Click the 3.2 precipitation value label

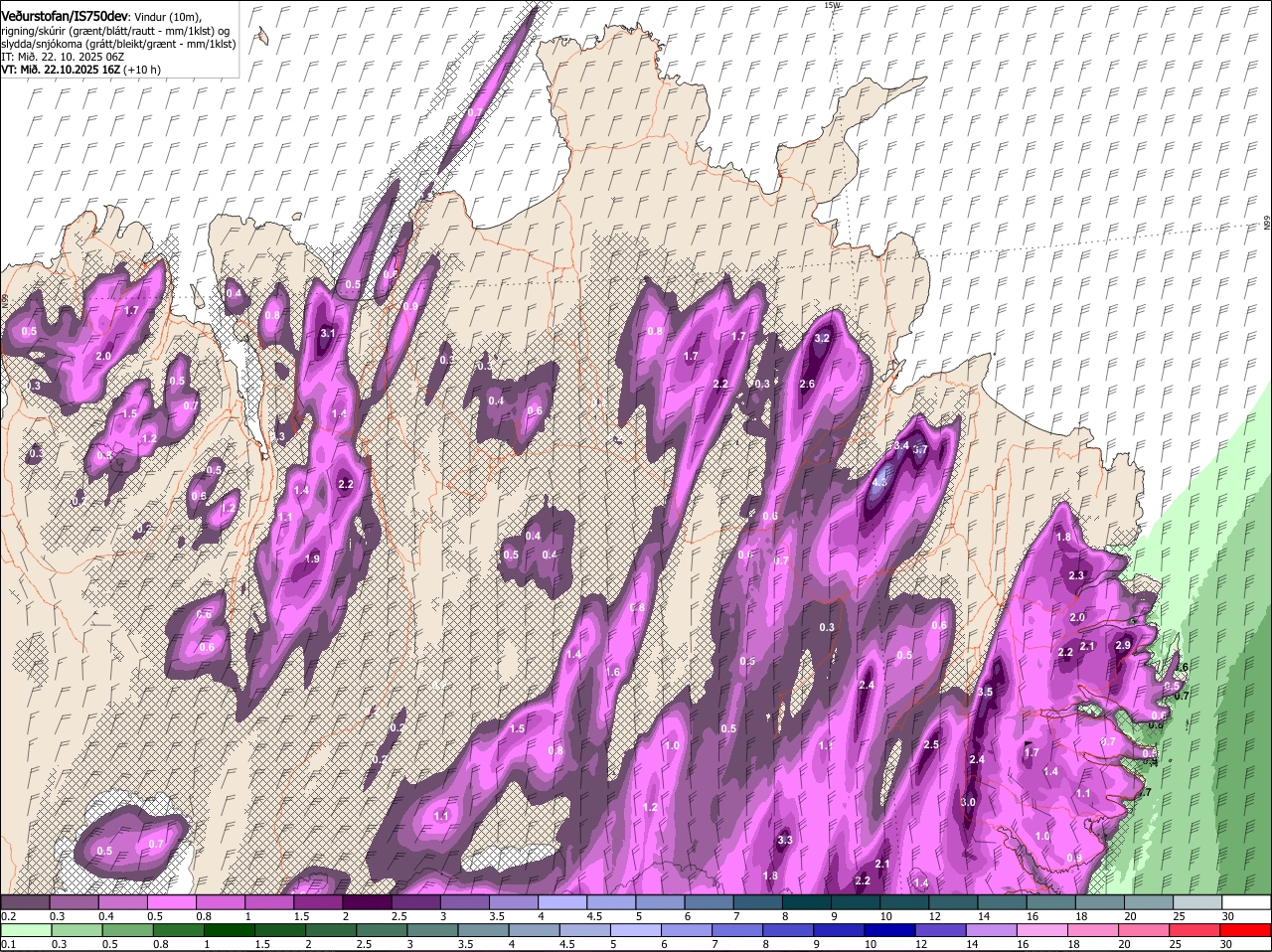point(822,339)
